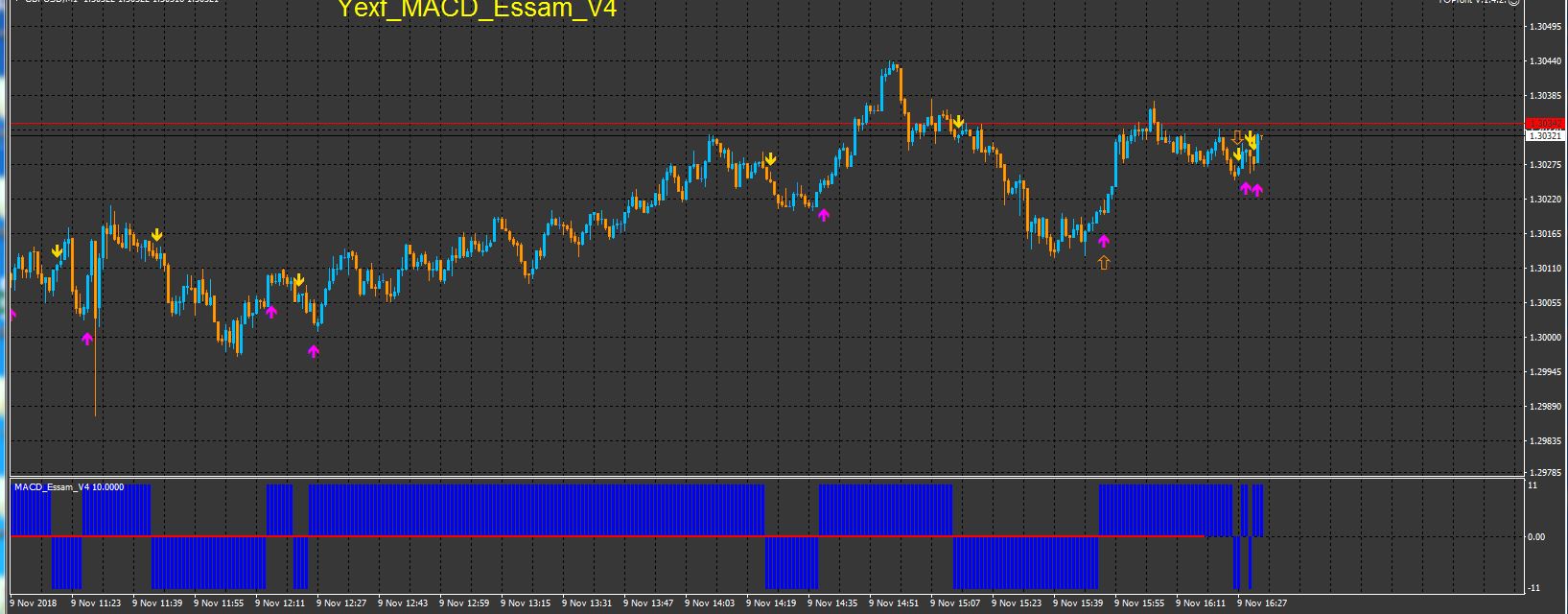Click the 1.30321 current price label
Image resolution: width=1568 pixels, height=614 pixels.
tap(1543, 136)
